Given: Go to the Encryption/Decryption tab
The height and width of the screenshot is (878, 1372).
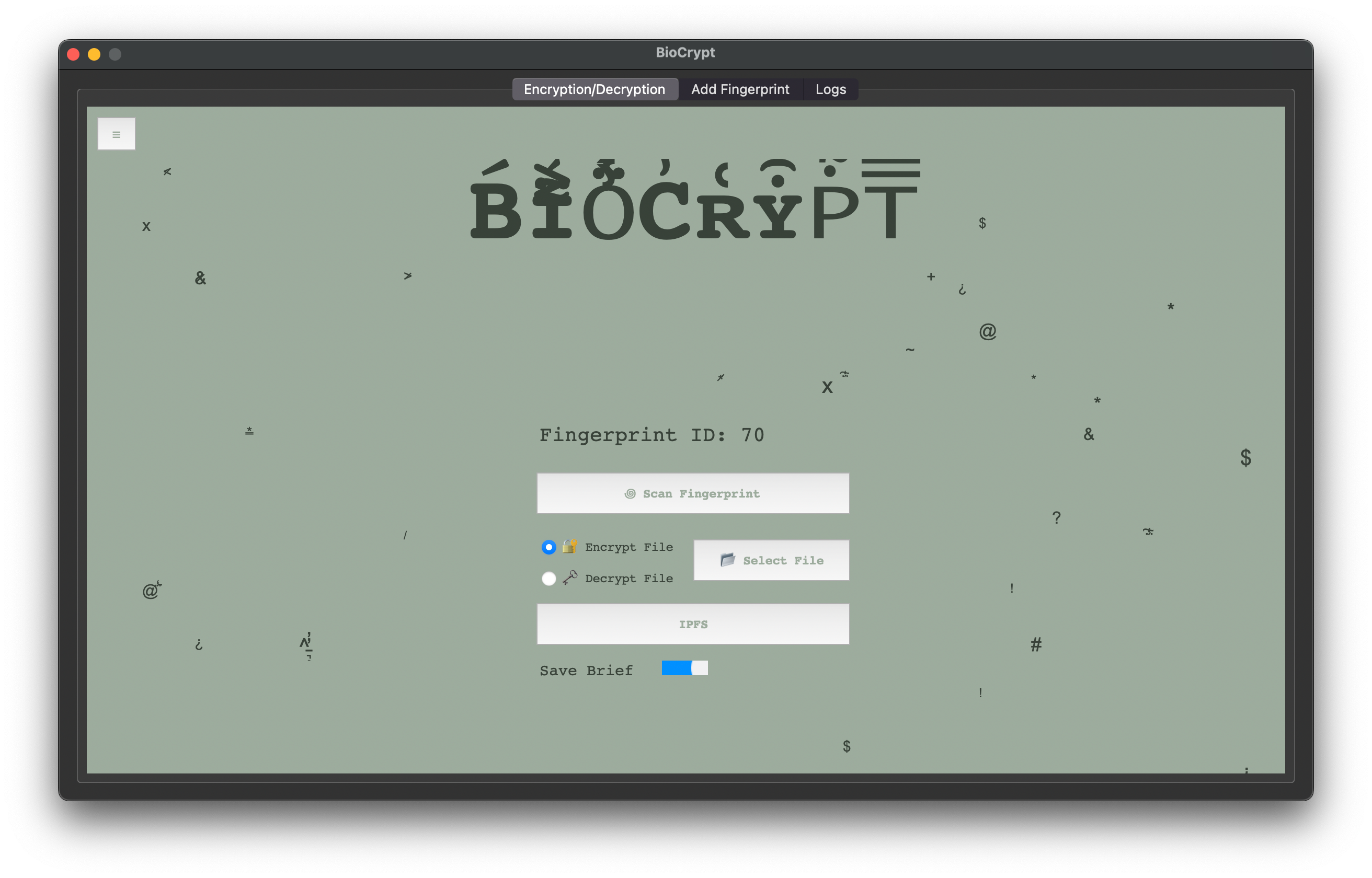Looking at the screenshot, I should tap(594, 89).
